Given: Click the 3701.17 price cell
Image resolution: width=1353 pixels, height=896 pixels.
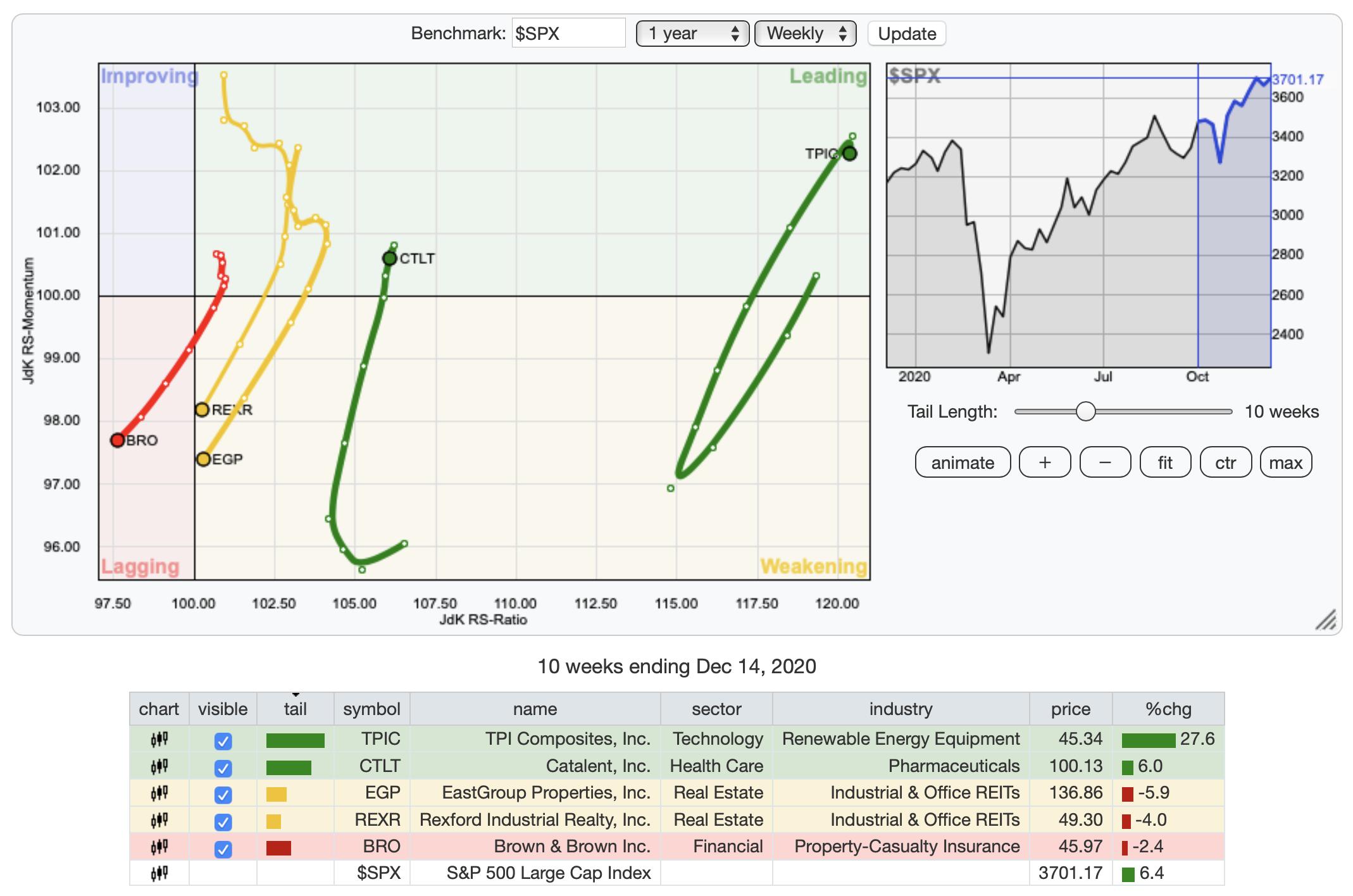Looking at the screenshot, I should pos(1070,873).
